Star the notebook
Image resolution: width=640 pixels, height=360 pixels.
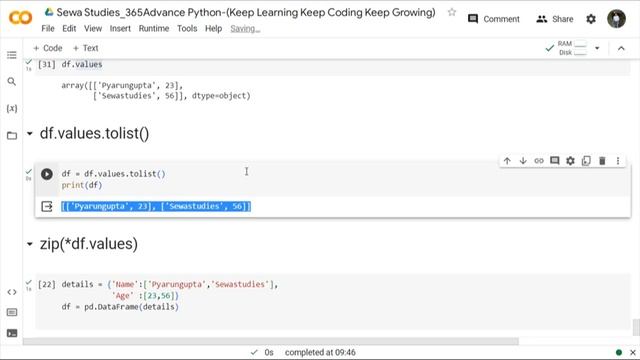click(451, 12)
